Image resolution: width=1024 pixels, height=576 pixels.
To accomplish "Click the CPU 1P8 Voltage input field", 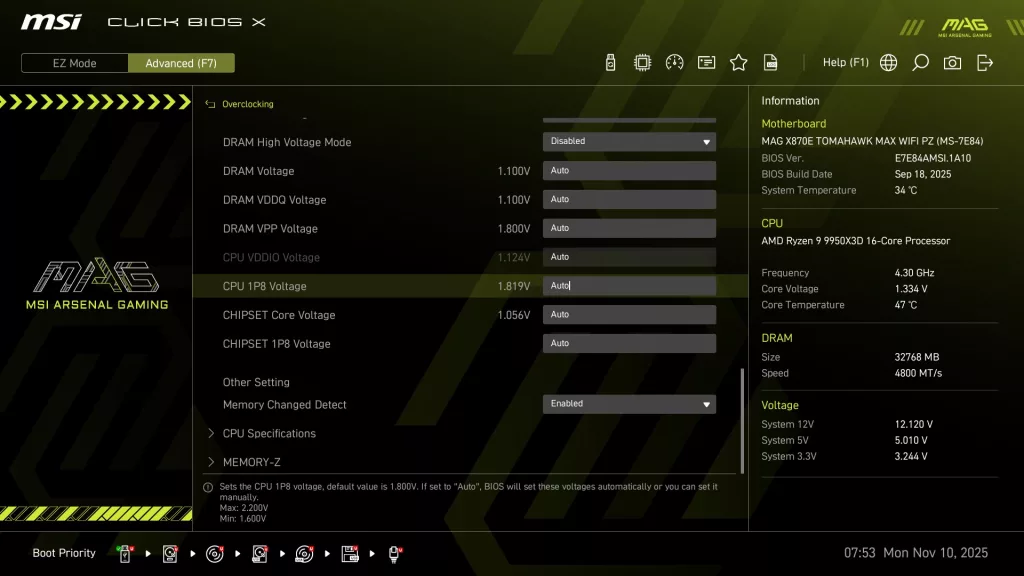I will point(628,286).
